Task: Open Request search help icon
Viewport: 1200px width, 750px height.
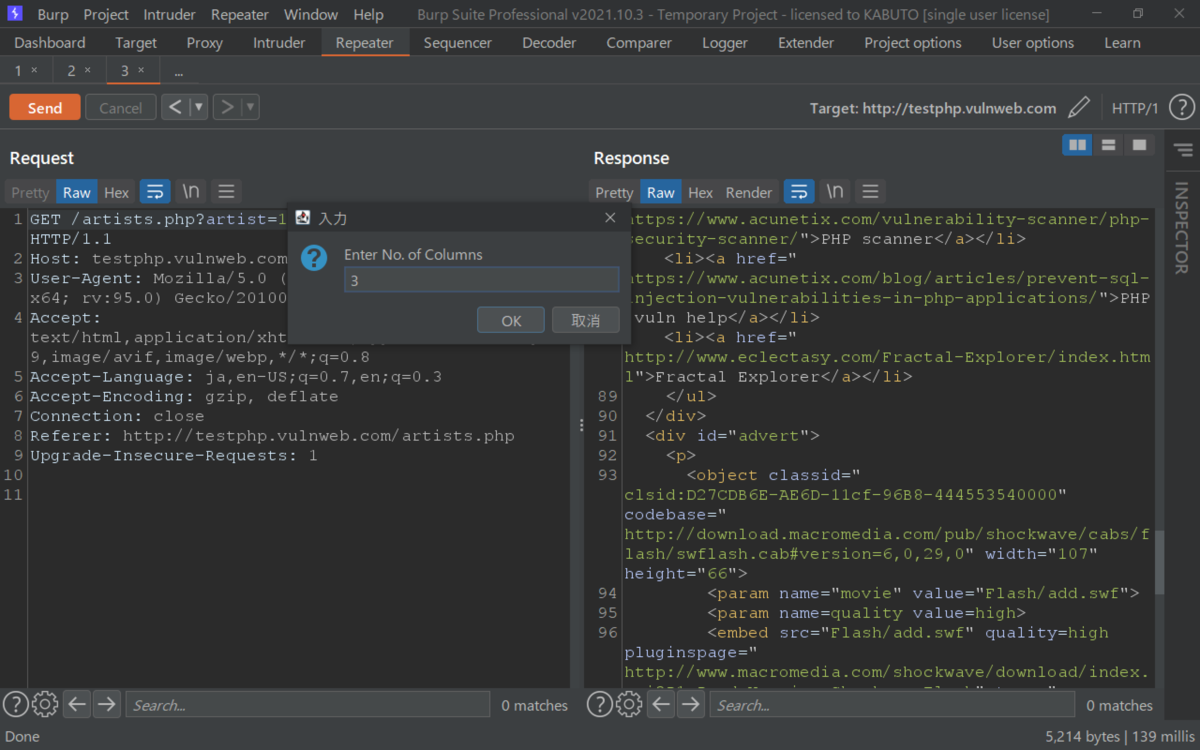Action: click(15, 704)
